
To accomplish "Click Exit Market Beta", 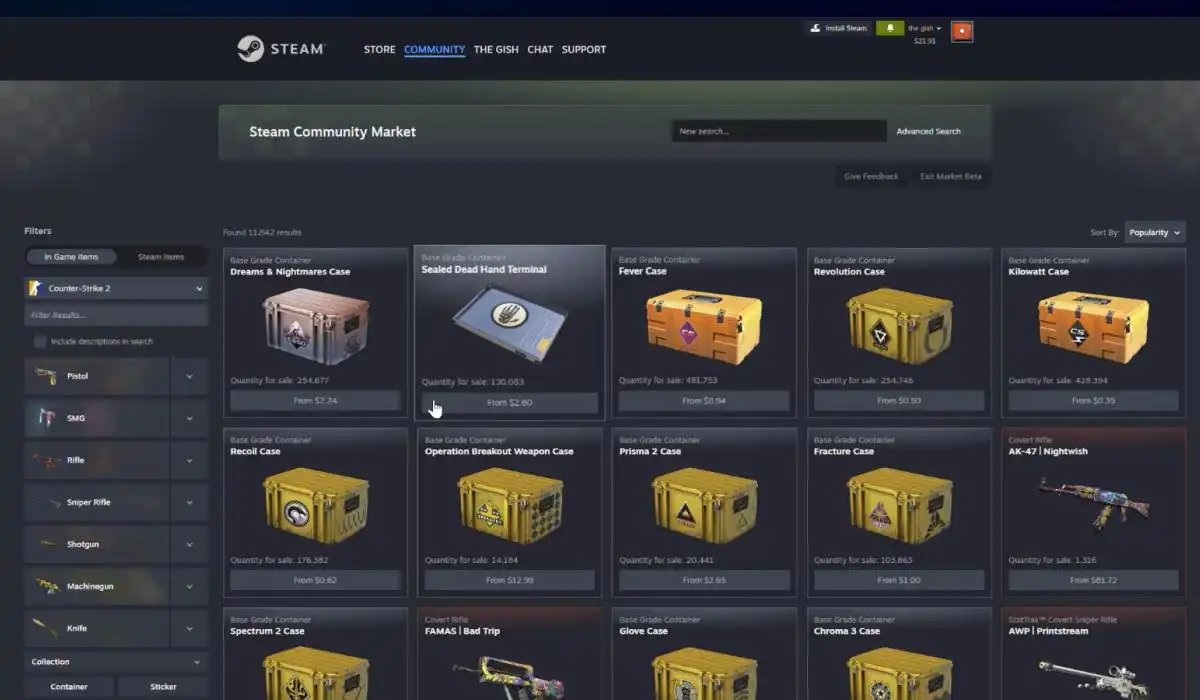I will tap(951, 176).
